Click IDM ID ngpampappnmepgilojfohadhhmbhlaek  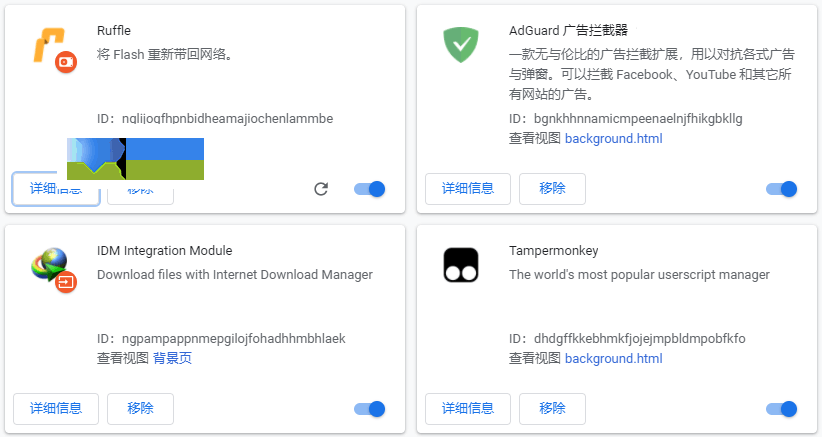(234, 339)
